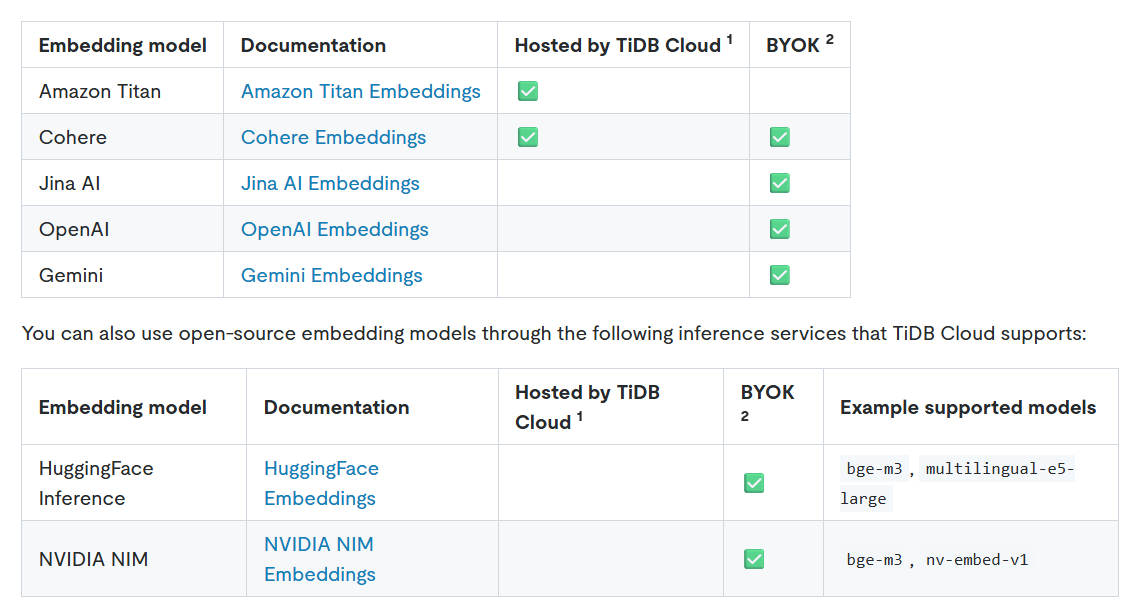Click the BYOK checkmark in HuggingFace Inference row
The height and width of the screenshot is (612, 1135).
[x=754, y=483]
